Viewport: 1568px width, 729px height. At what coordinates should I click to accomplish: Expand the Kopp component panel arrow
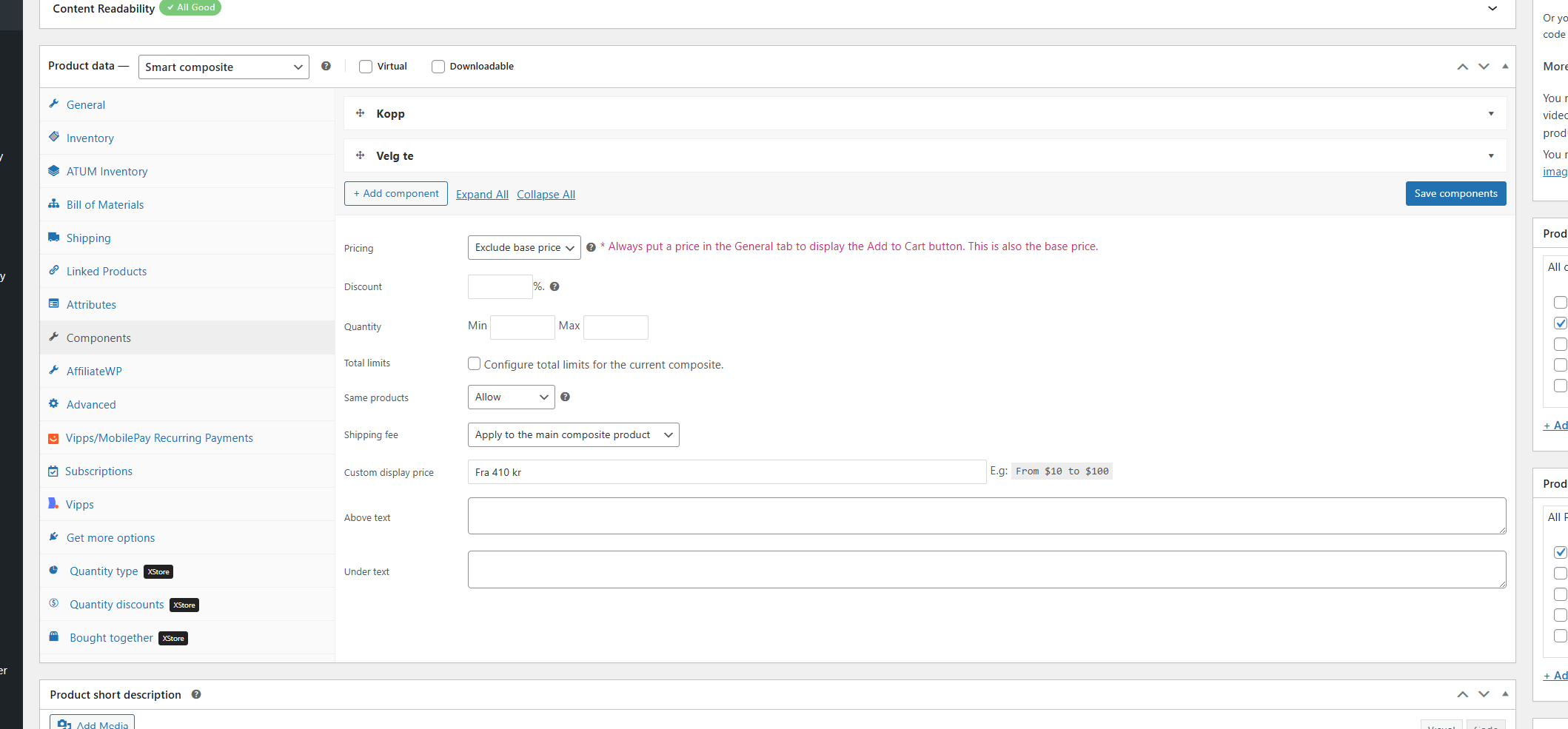(1491, 114)
